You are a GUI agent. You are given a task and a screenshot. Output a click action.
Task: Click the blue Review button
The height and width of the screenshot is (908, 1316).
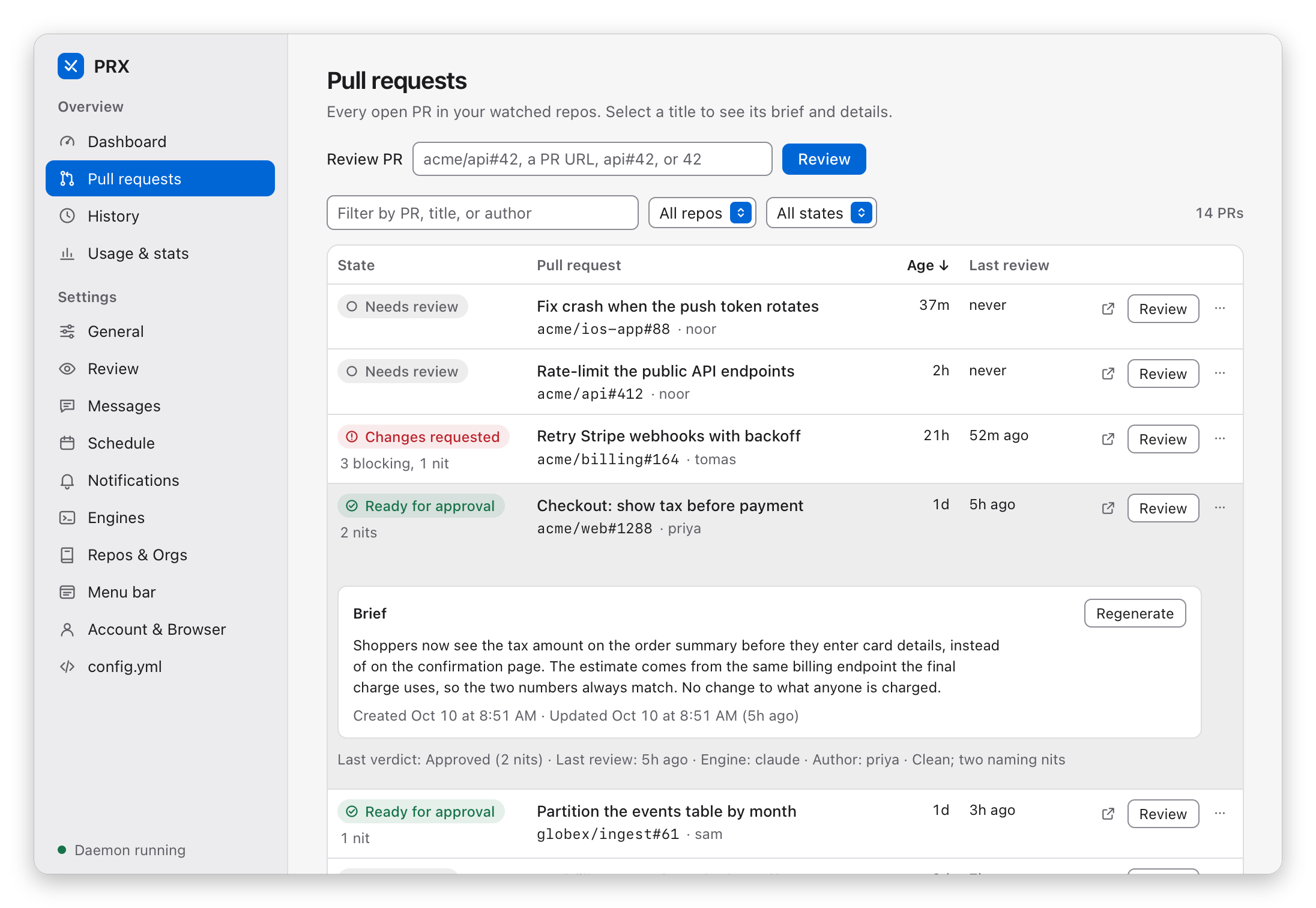824,159
